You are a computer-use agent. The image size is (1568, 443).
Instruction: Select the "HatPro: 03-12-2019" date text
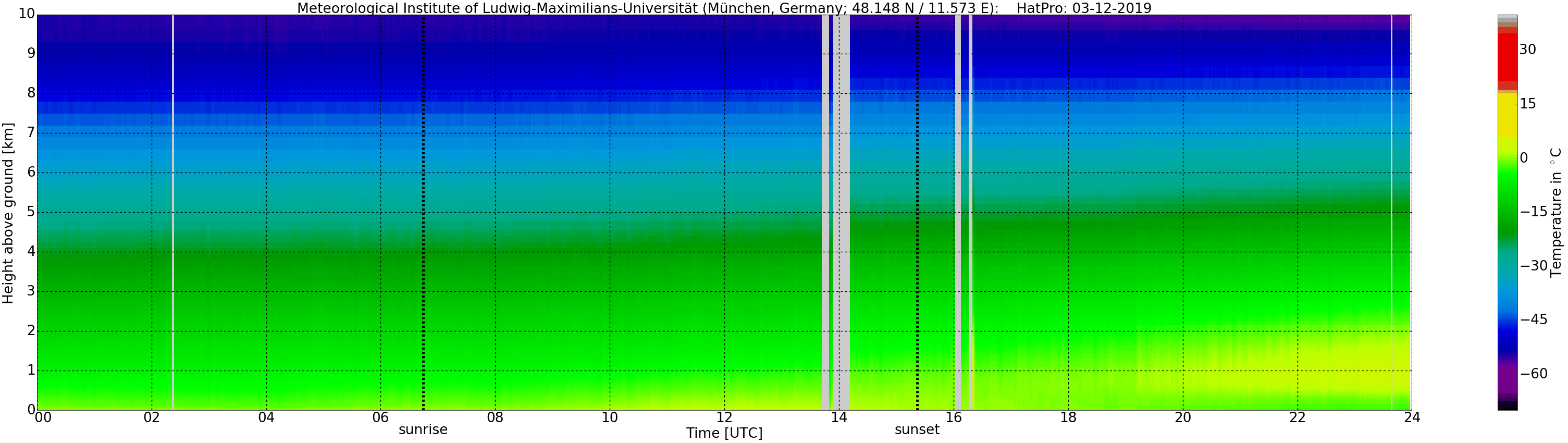[x=1083, y=8]
